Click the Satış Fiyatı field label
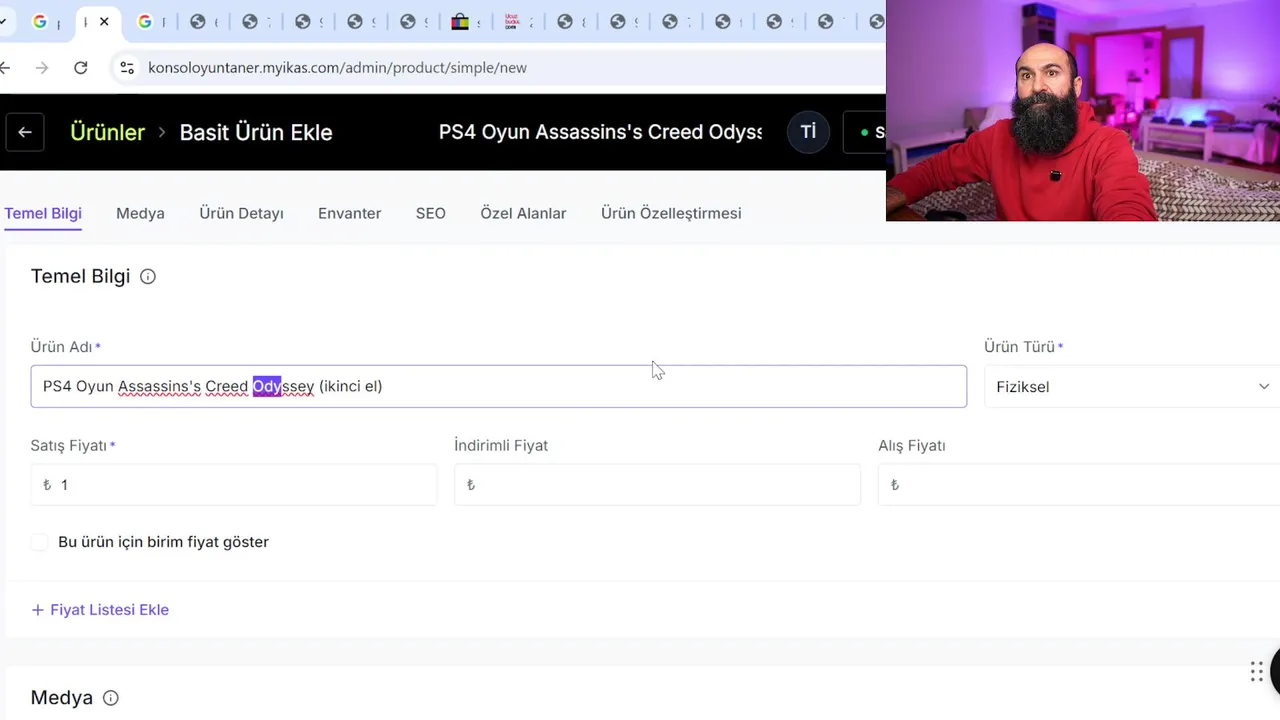Viewport: 1280px width, 720px height. pyautogui.click(x=69, y=446)
